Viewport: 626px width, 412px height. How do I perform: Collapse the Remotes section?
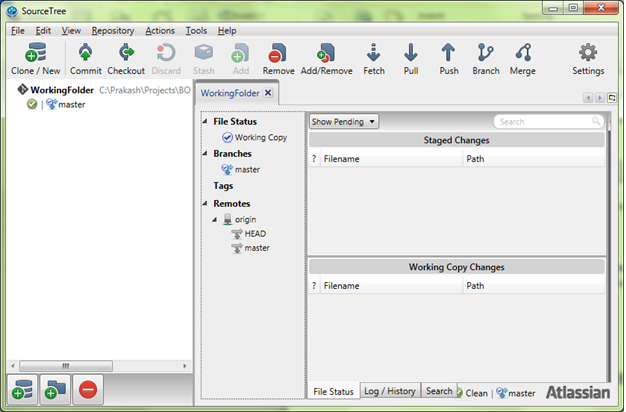[205, 204]
